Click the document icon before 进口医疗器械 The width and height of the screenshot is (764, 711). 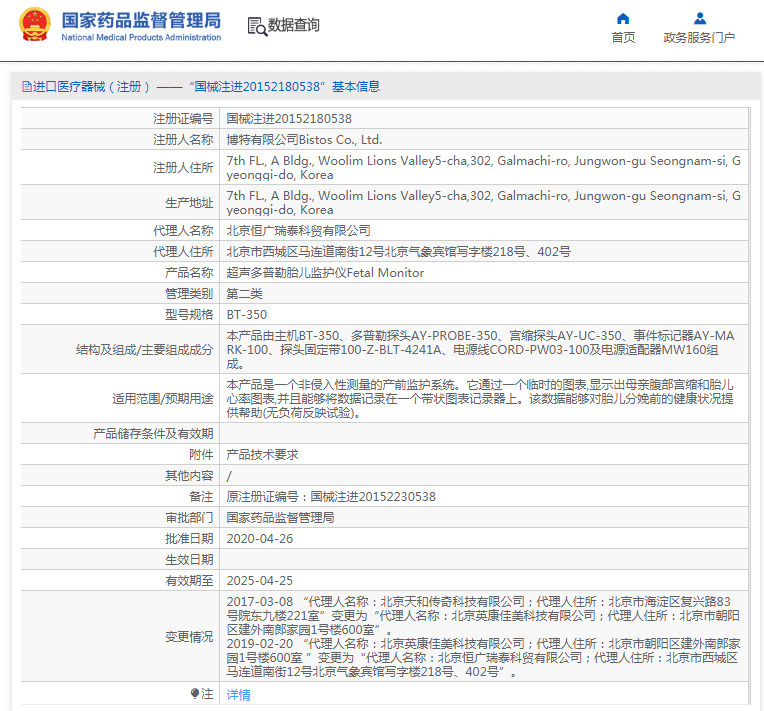pos(26,87)
